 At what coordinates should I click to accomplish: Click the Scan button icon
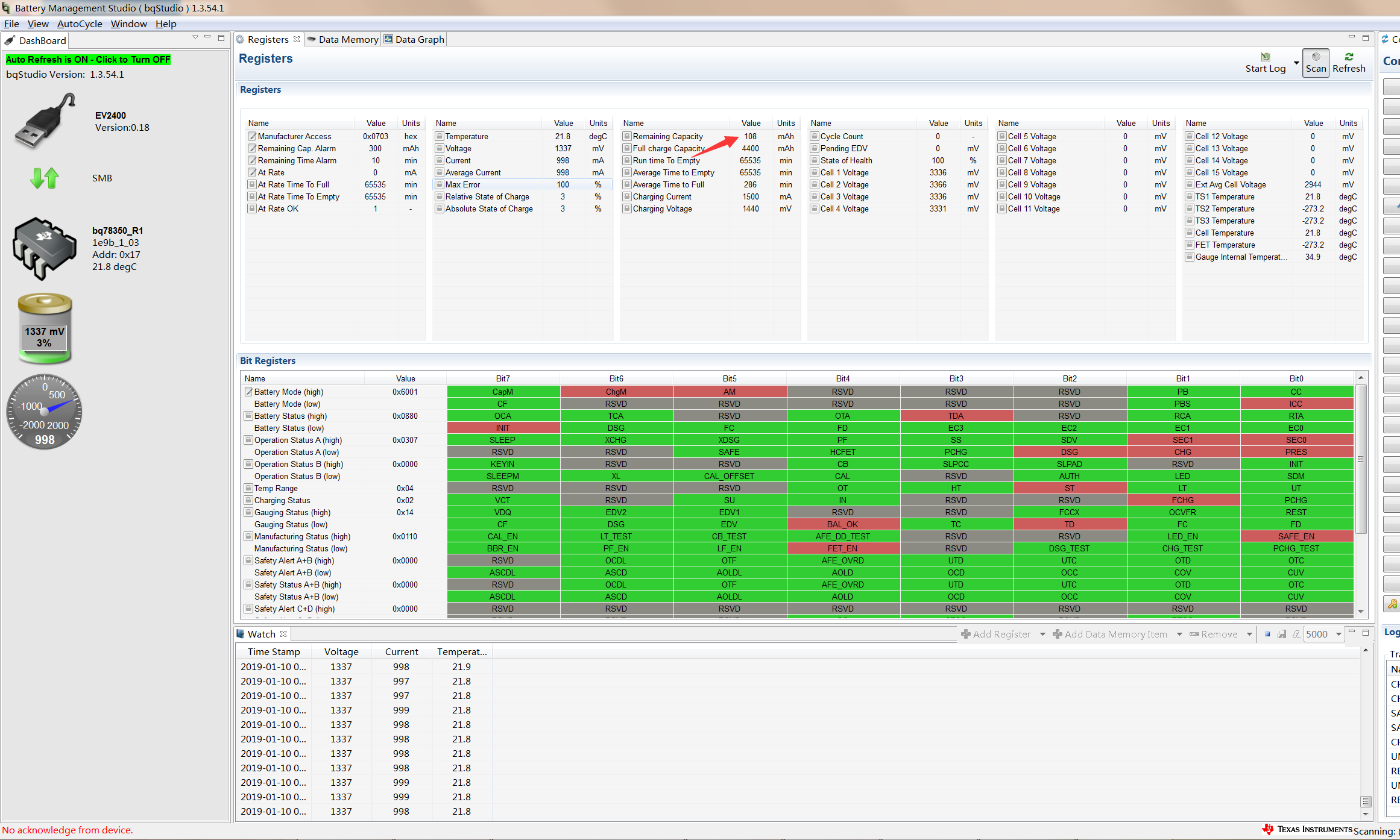coord(1316,57)
